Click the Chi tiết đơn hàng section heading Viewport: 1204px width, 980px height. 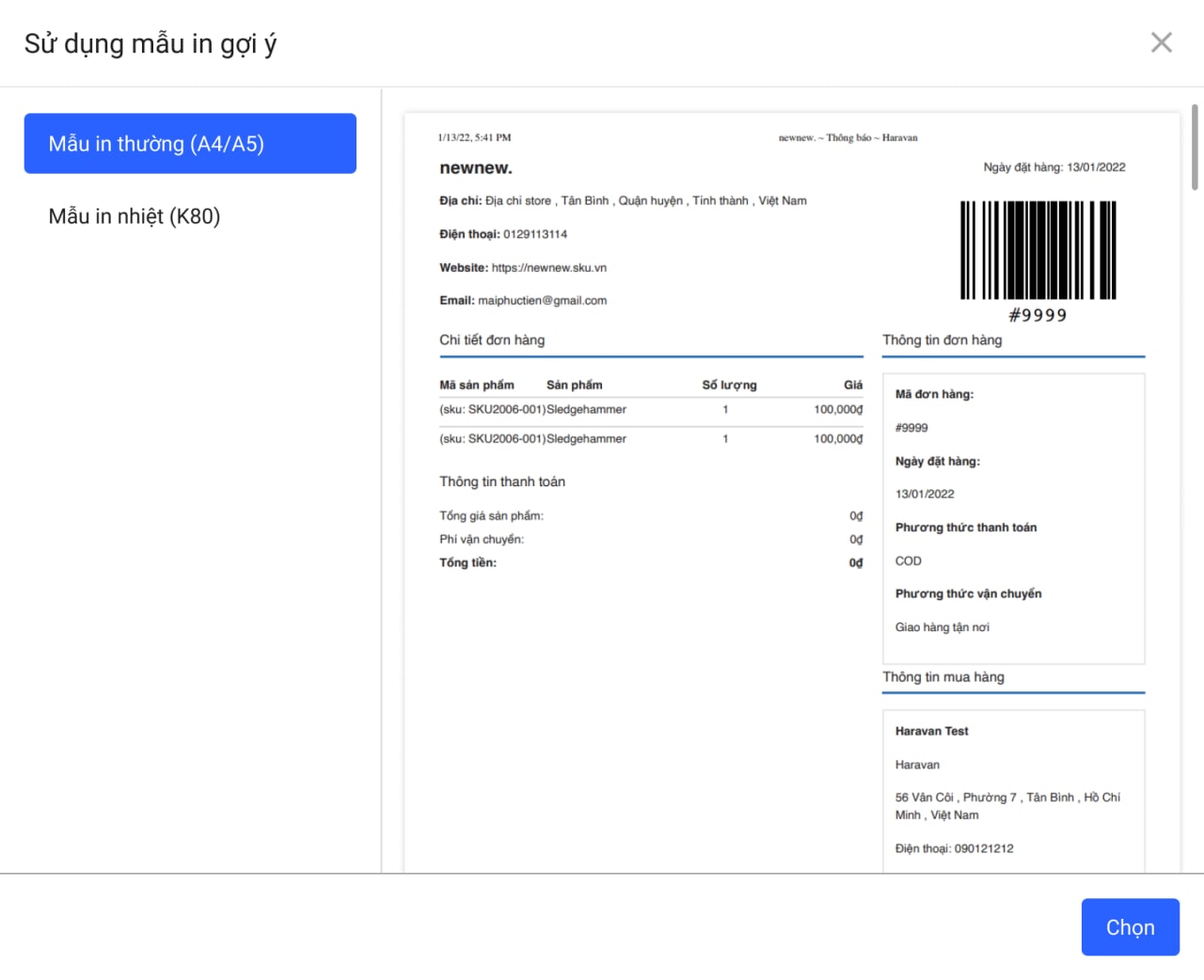pyautogui.click(x=492, y=340)
